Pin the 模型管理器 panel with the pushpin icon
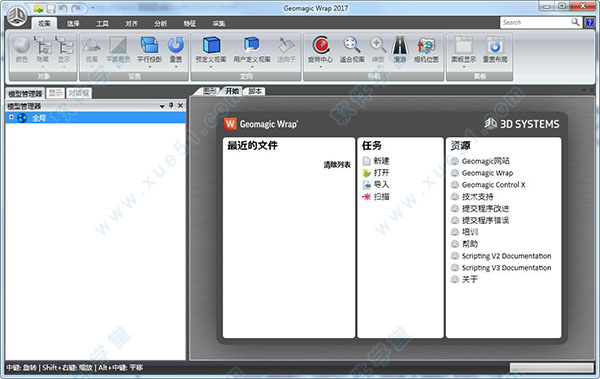Screen dimensions: 600x379 [x=171, y=105]
